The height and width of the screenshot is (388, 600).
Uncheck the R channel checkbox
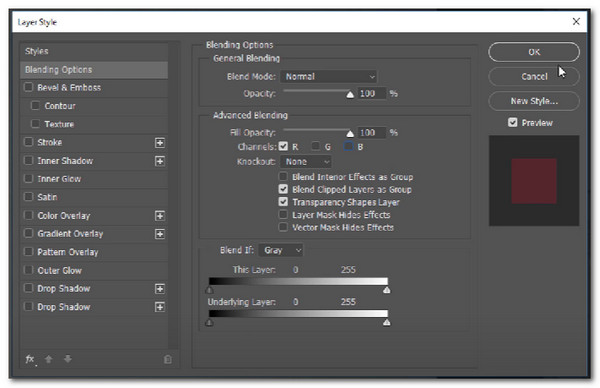283,146
